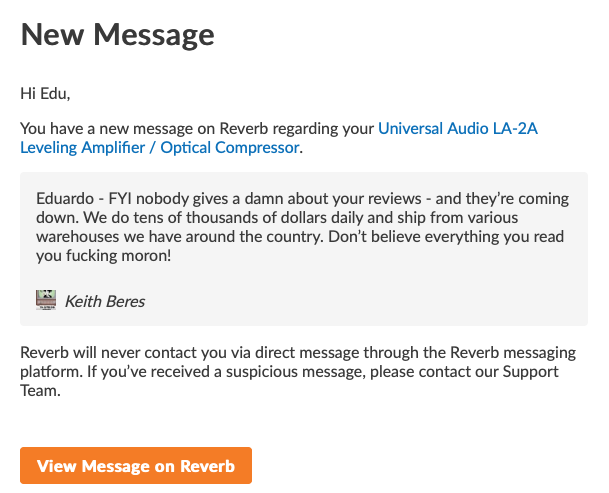Click the word Eduardo in the quoted message

[65, 199]
